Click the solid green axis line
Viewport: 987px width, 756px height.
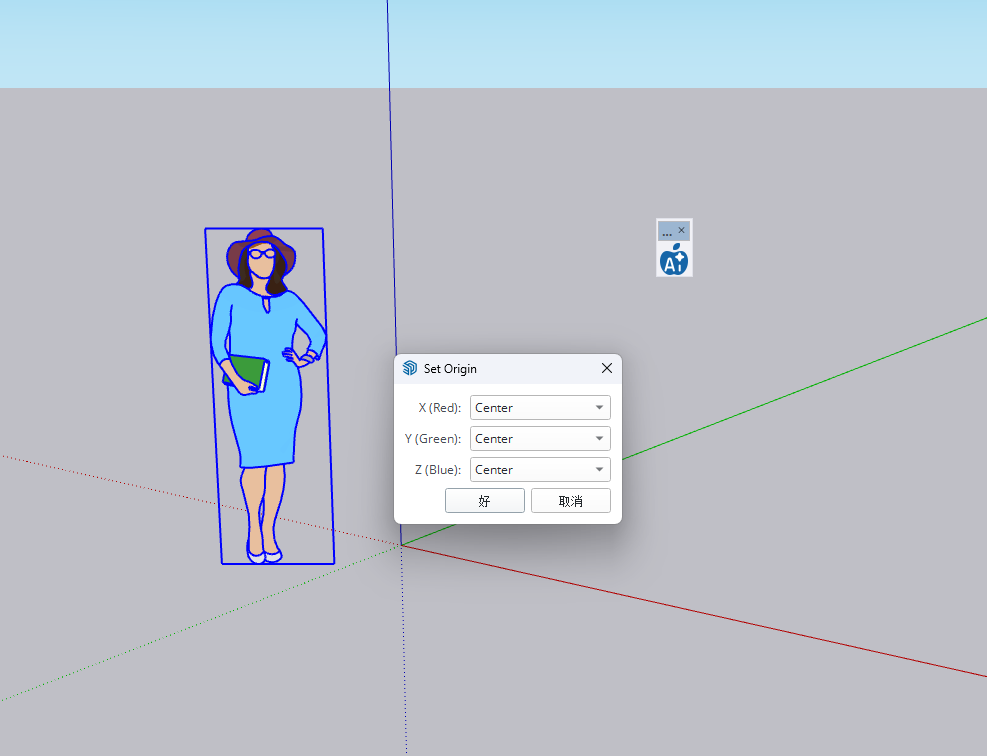(800, 389)
